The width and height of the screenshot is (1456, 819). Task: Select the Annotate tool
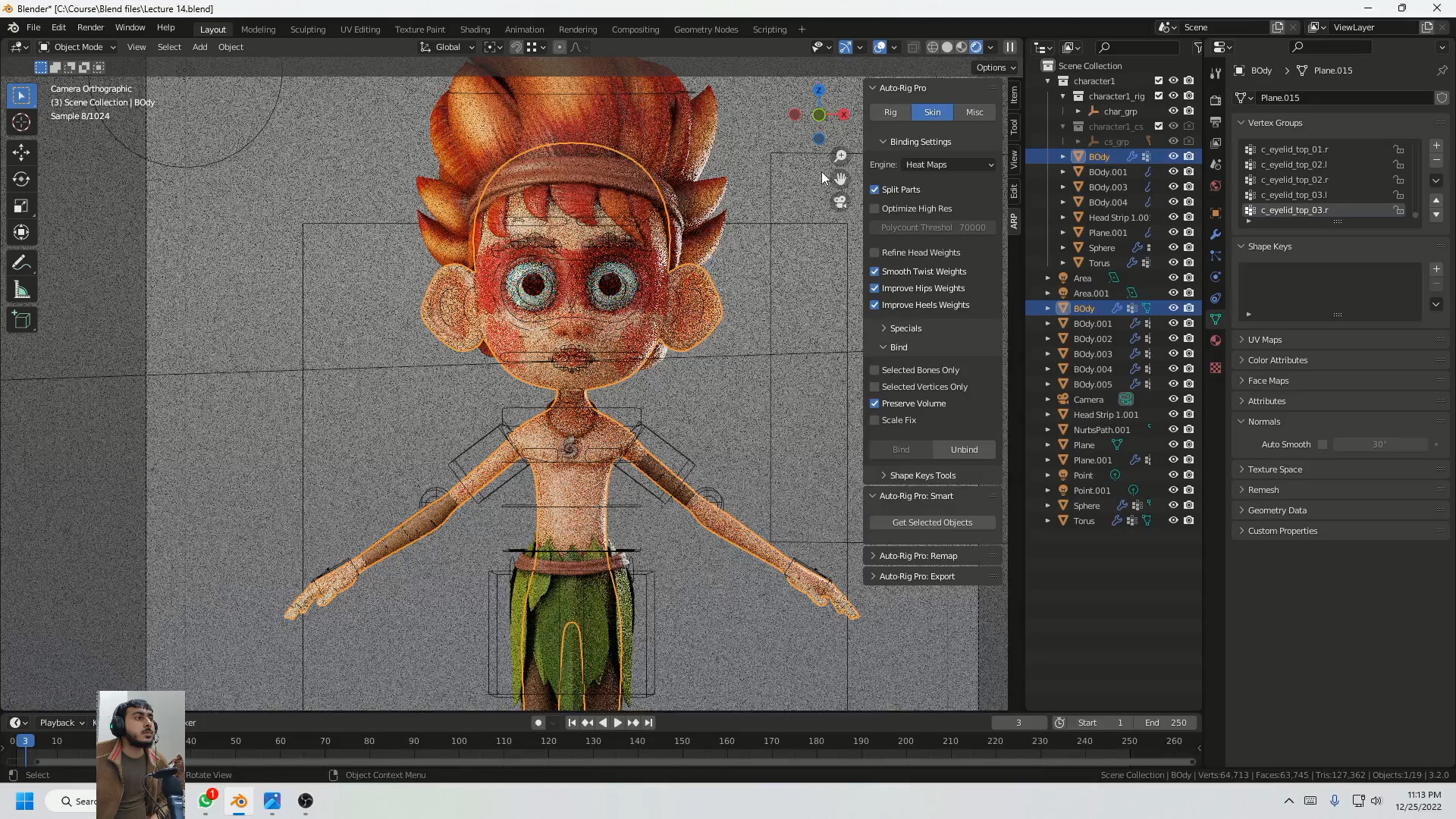tap(21, 262)
